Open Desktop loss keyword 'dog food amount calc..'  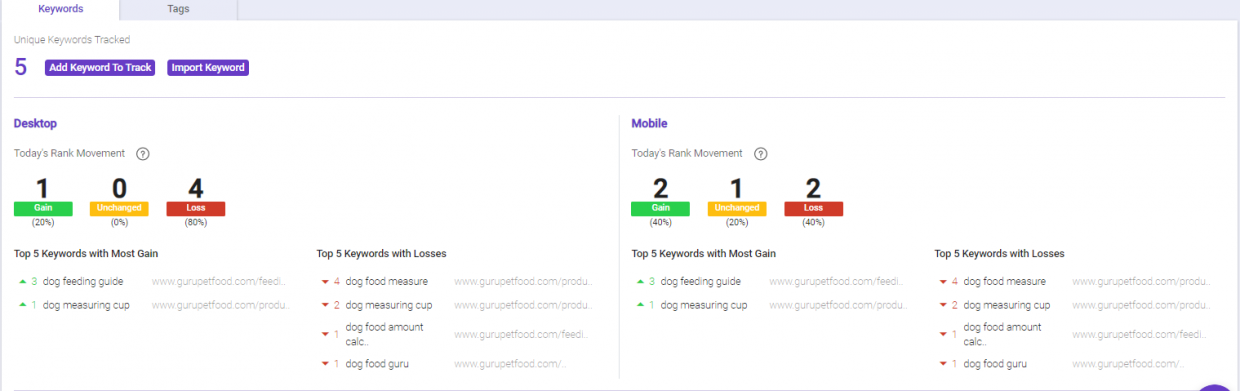point(385,334)
